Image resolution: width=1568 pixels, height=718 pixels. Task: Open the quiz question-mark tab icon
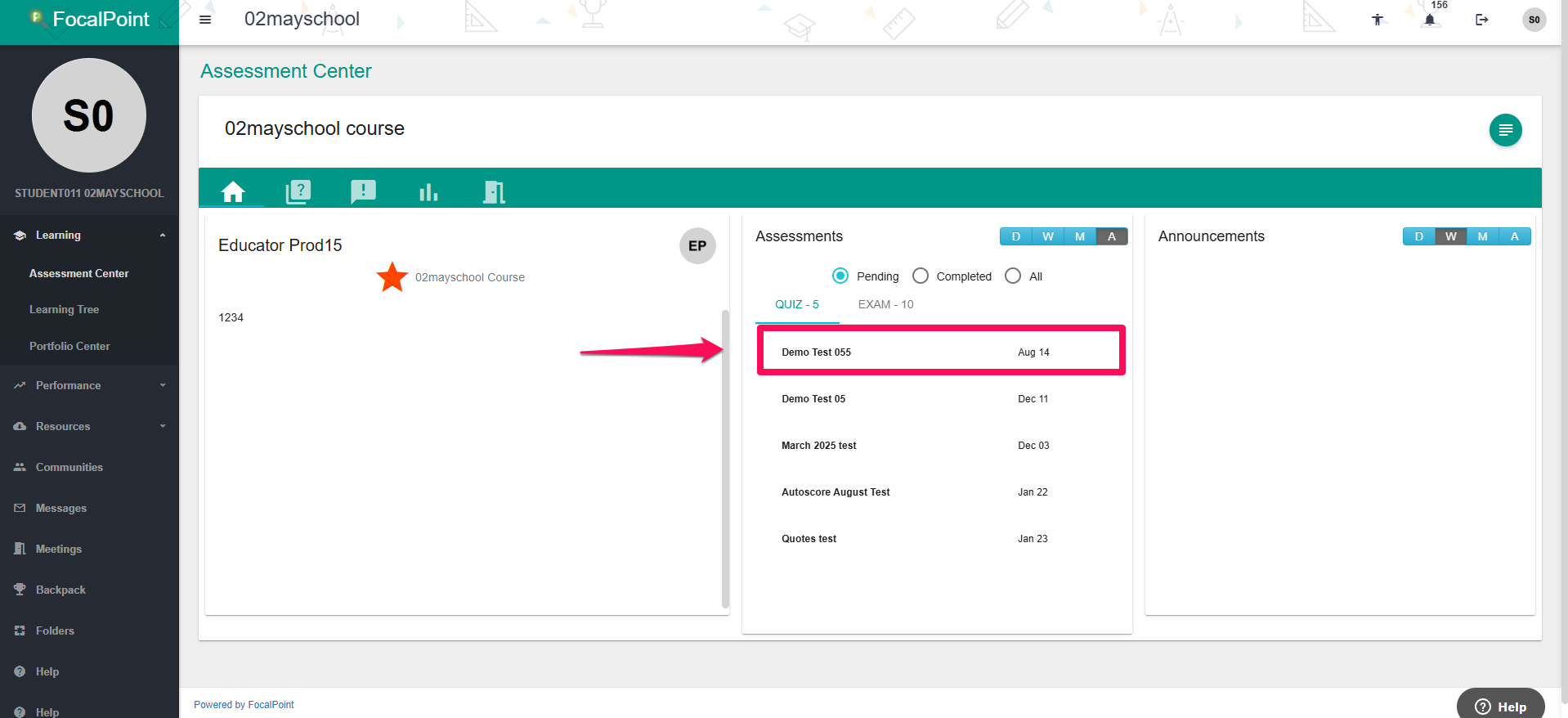pyautogui.click(x=298, y=192)
